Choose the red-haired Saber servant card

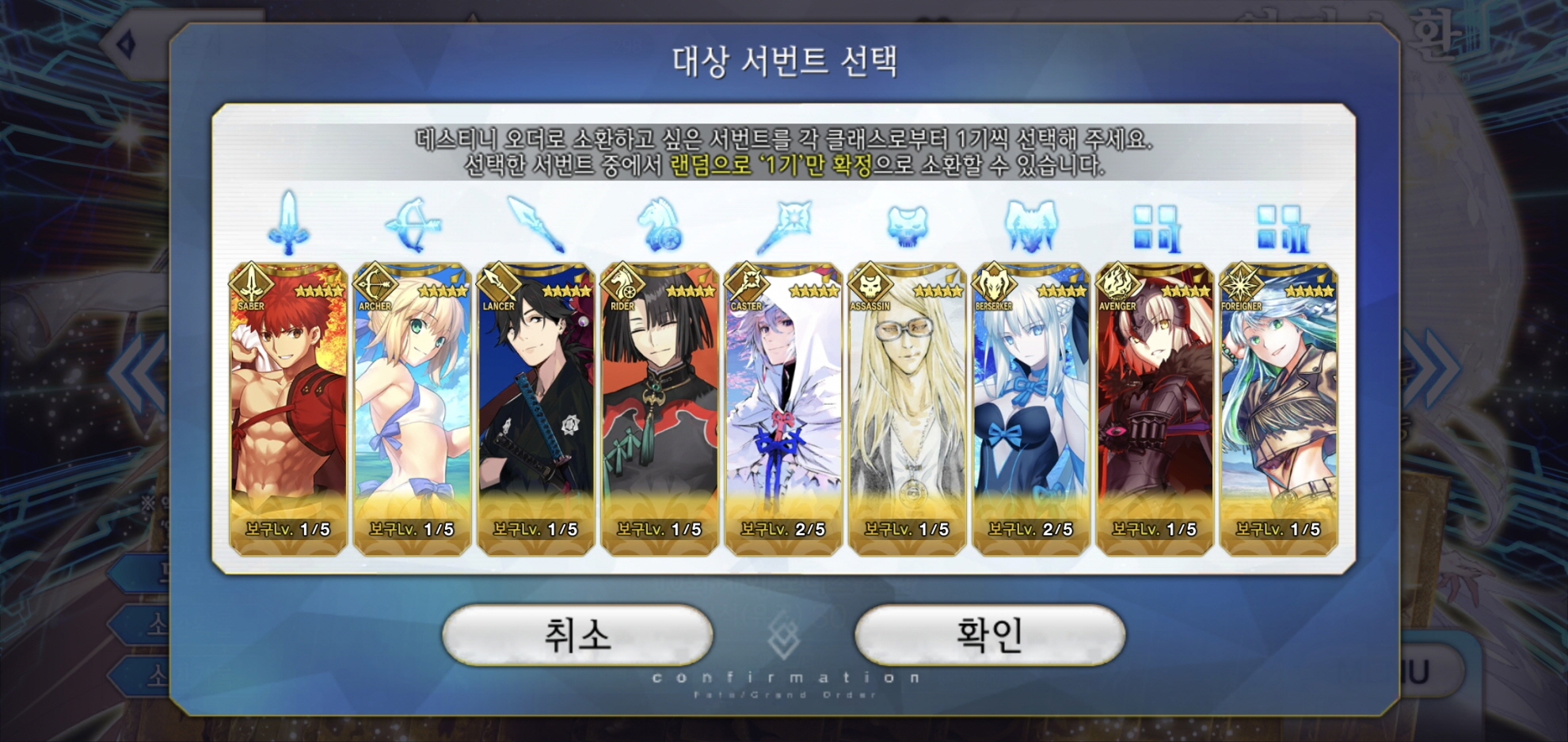[x=288, y=409]
